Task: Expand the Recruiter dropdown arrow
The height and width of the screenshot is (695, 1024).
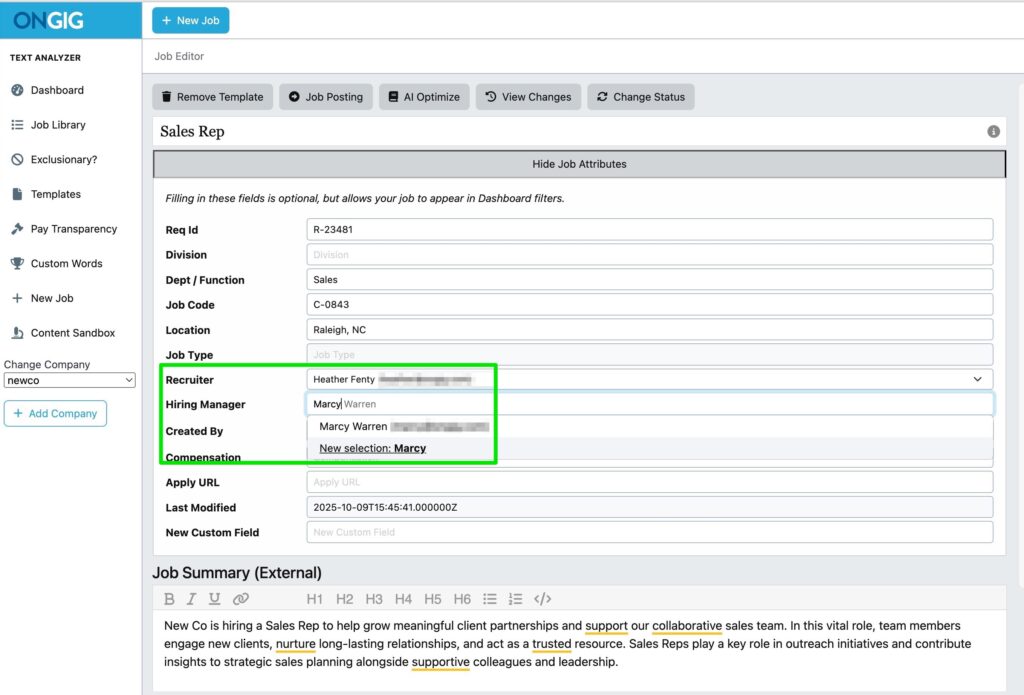Action: pyautogui.click(x=977, y=380)
